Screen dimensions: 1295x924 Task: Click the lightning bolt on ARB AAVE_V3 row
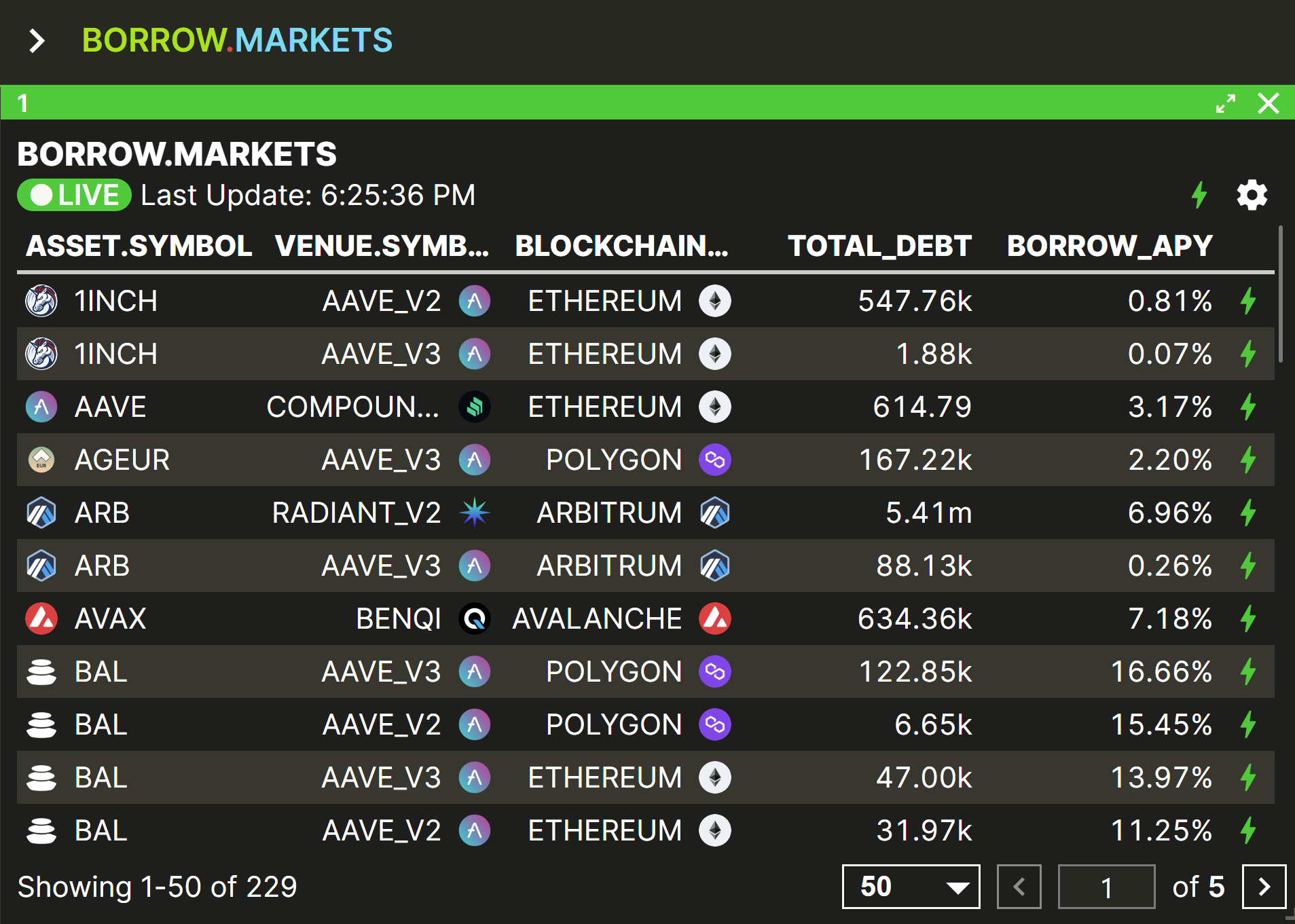tap(1248, 566)
